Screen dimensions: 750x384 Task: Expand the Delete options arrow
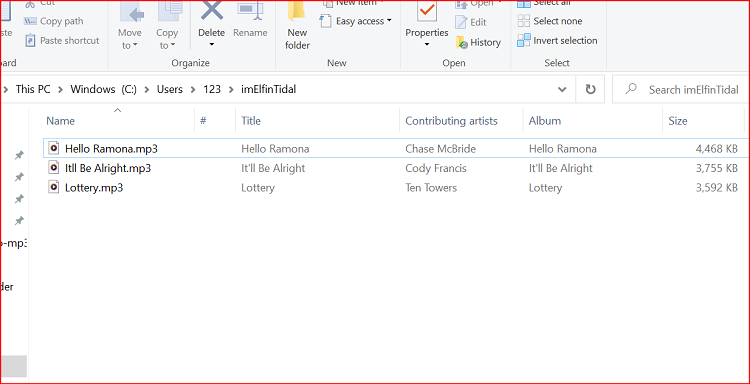tap(211, 44)
